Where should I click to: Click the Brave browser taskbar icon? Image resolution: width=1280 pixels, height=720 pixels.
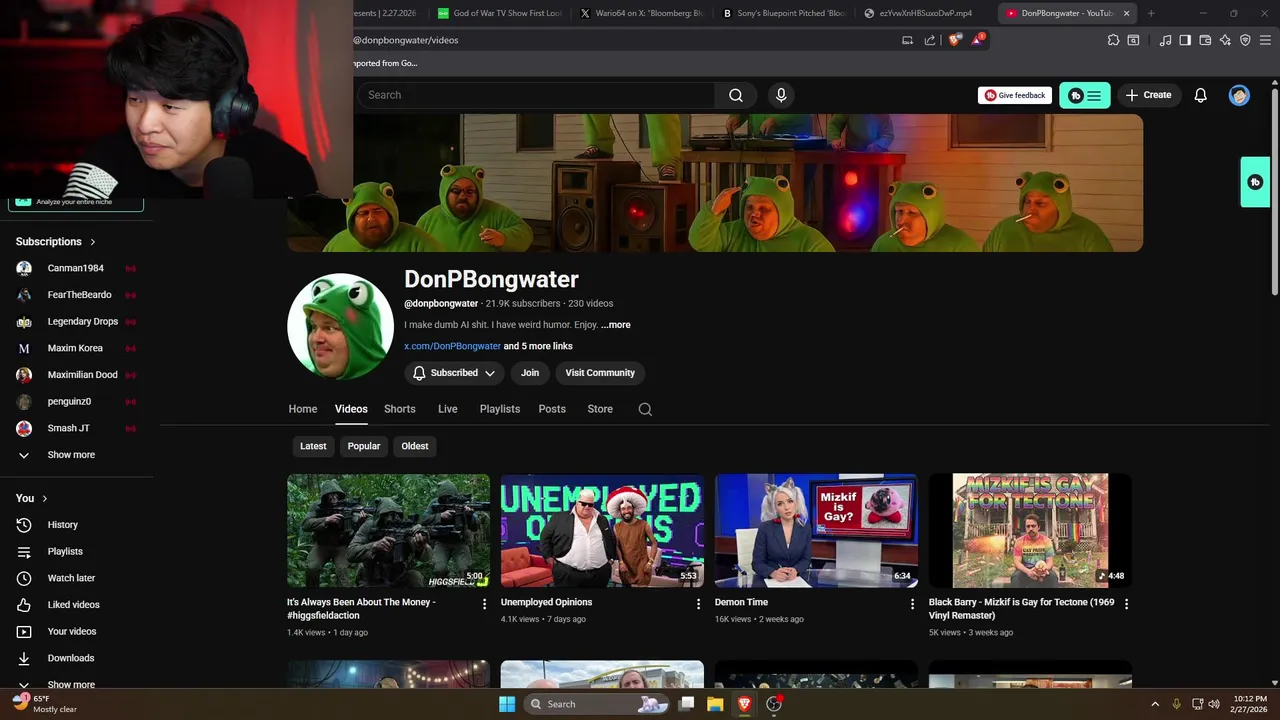click(x=744, y=704)
